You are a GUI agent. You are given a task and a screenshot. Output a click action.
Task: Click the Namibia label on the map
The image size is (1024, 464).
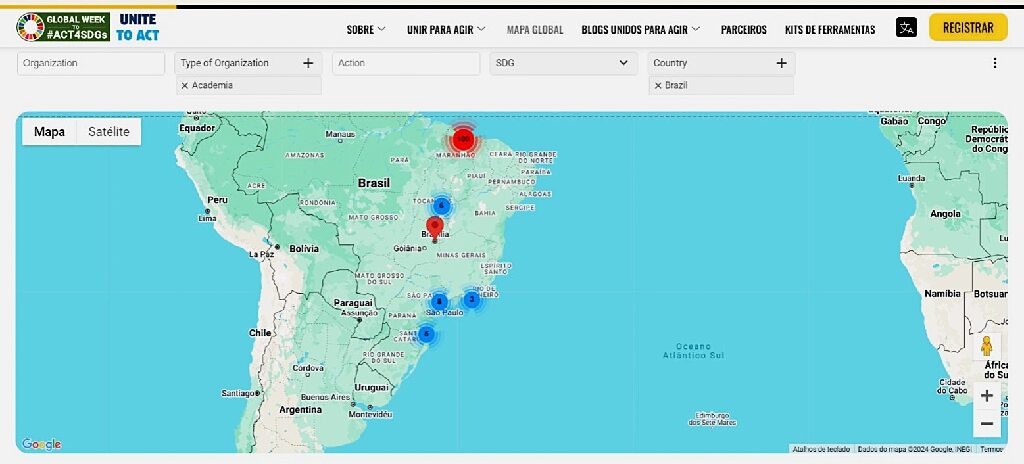click(x=942, y=294)
